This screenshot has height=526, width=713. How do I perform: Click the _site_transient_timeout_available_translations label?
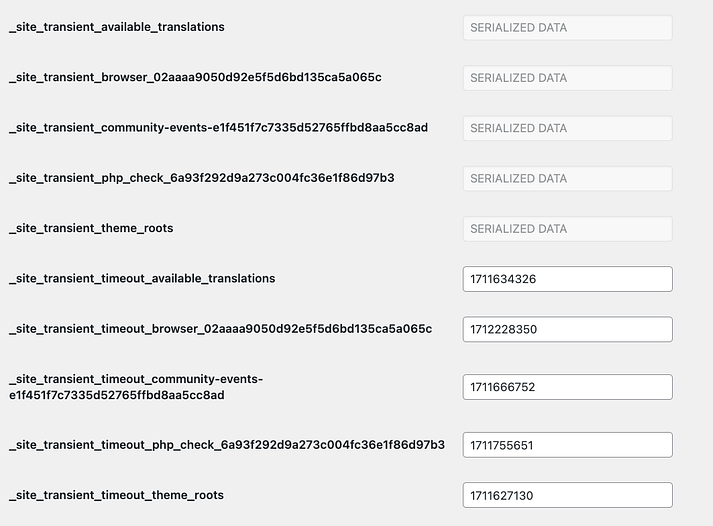(142, 278)
